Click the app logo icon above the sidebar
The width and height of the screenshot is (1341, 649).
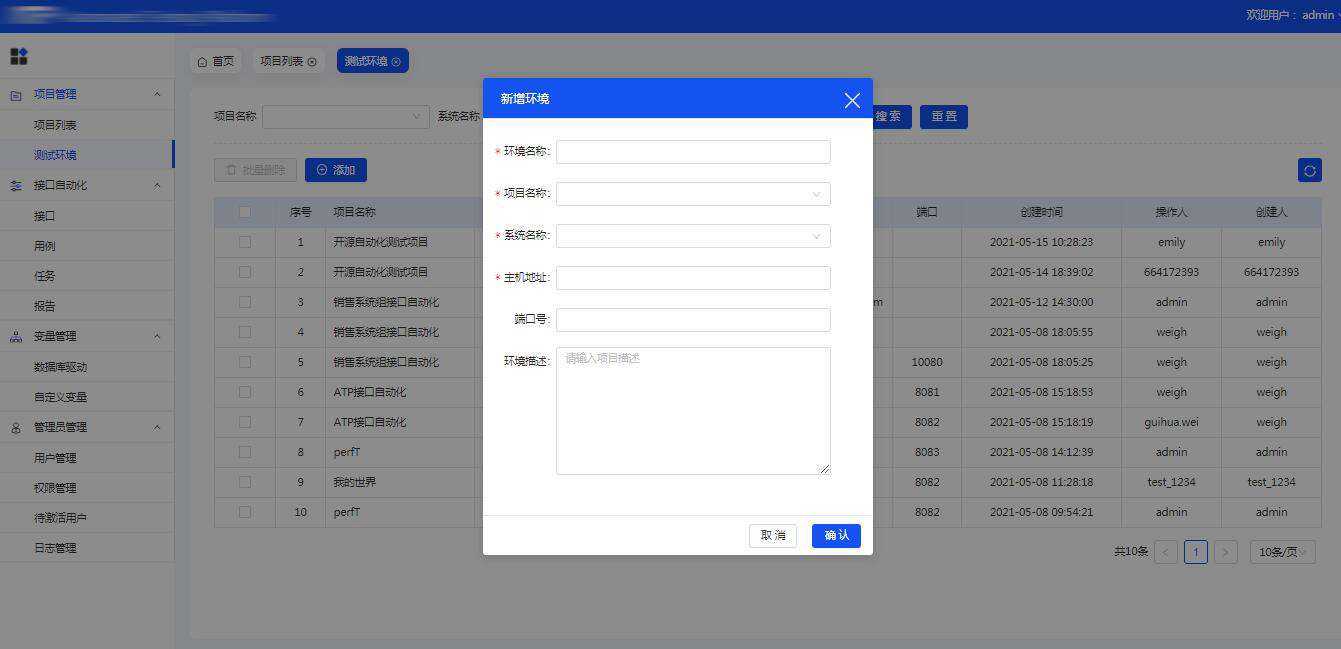tap(19, 56)
